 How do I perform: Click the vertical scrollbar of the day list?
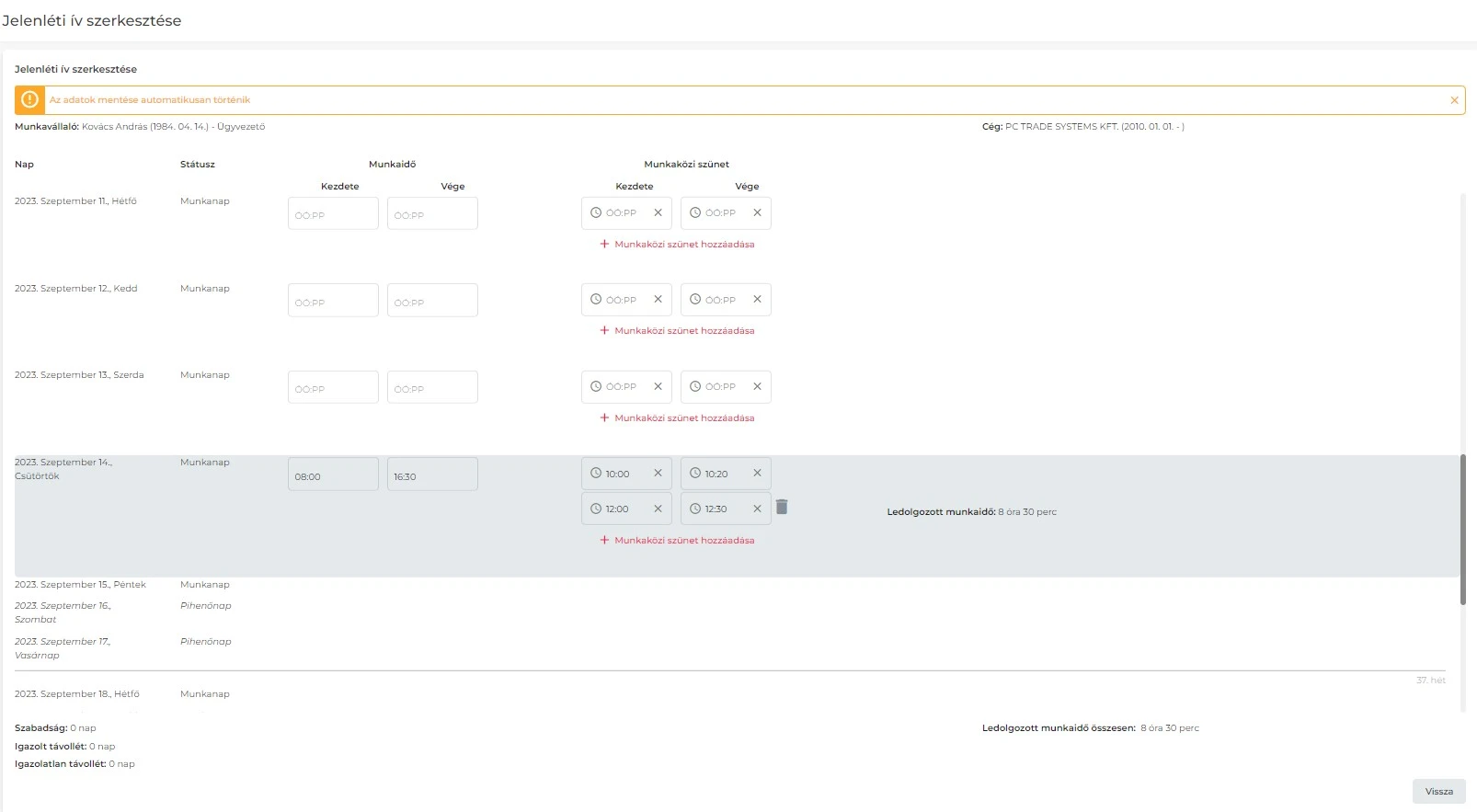1462,529
